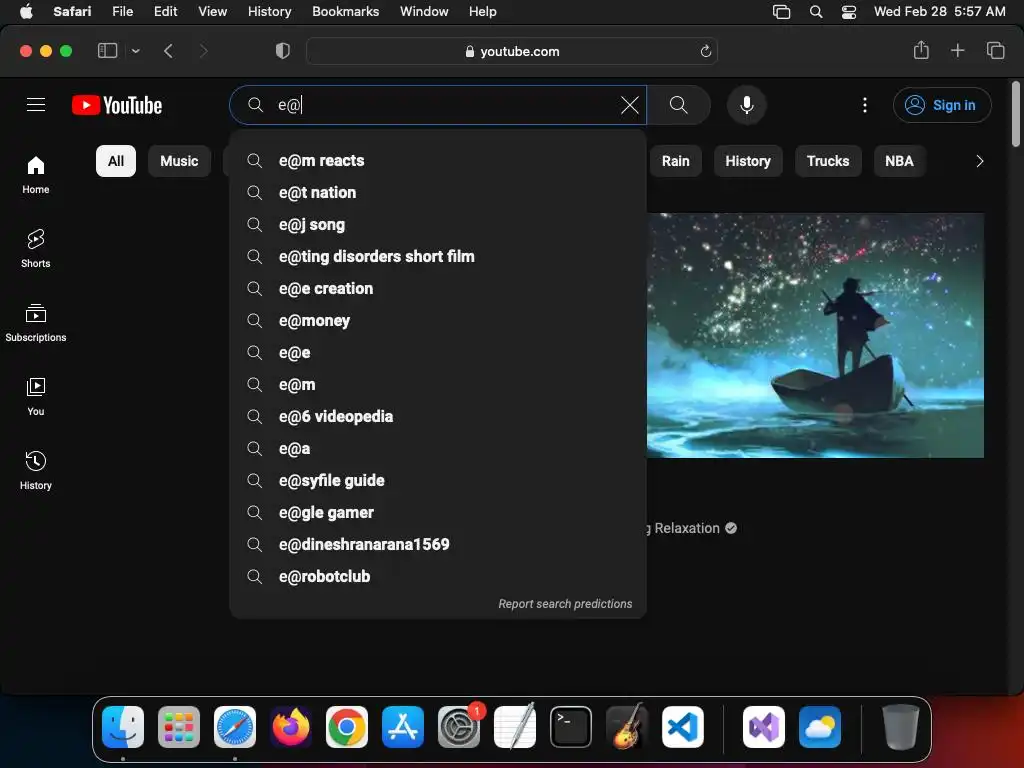Open the Edit menu
The width and height of the screenshot is (1024, 768).
[165, 11]
